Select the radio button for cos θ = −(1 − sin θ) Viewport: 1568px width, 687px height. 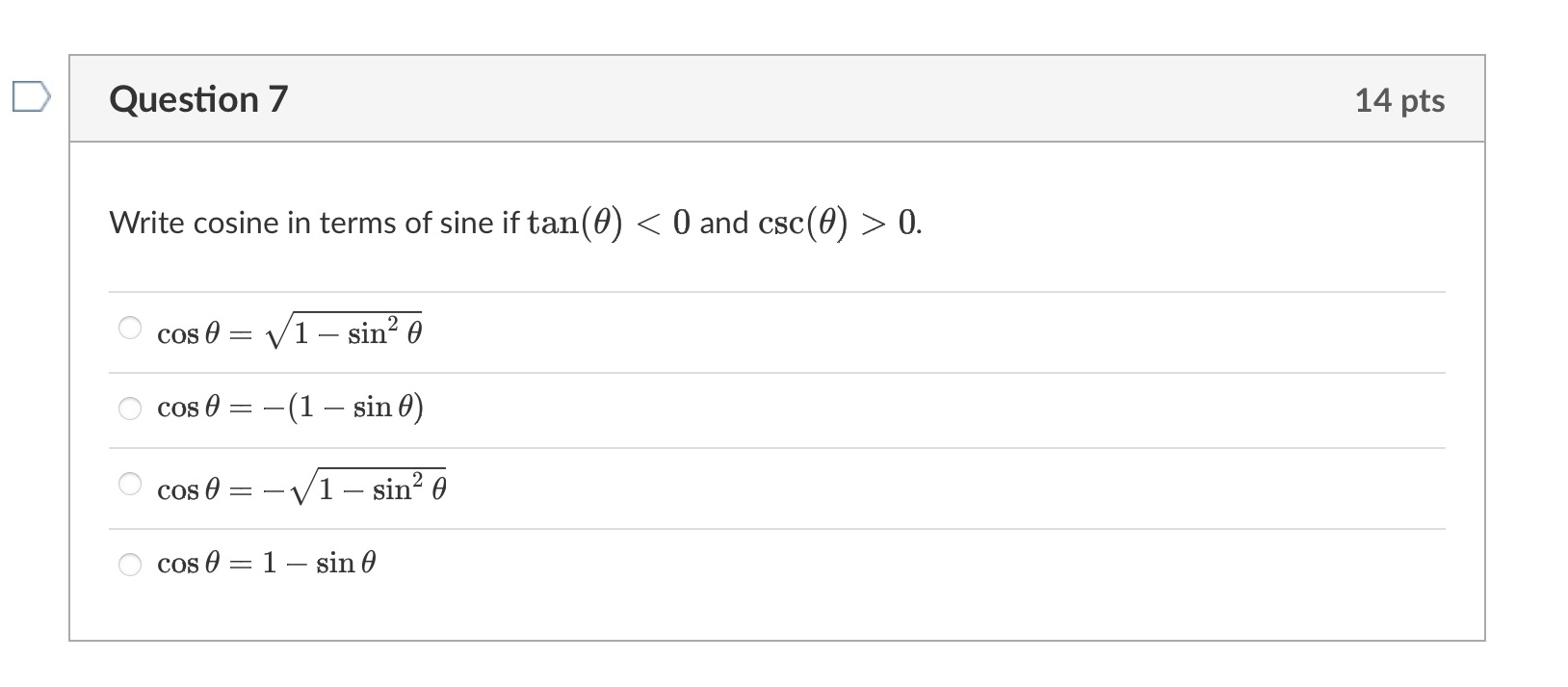pos(132,408)
